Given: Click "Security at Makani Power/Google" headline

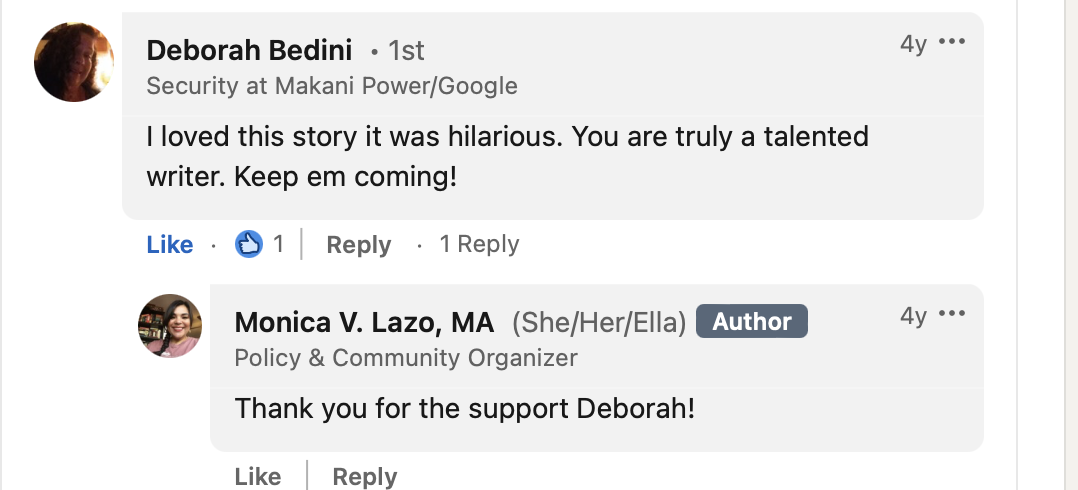Looking at the screenshot, I should pyautogui.click(x=332, y=86).
